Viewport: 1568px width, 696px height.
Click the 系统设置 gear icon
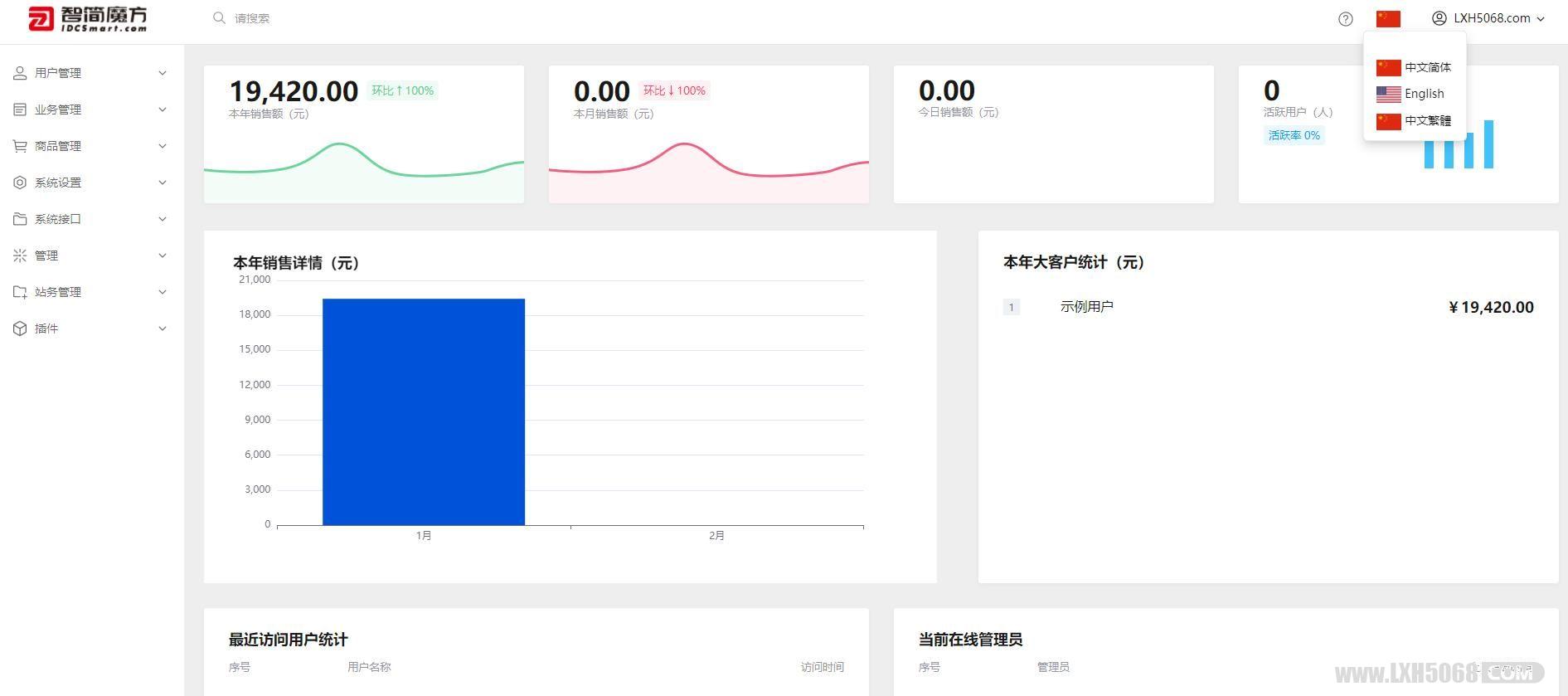20,183
